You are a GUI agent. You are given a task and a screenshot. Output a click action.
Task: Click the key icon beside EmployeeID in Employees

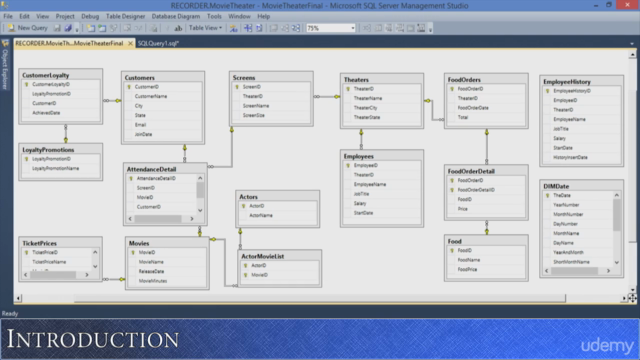pyautogui.click(x=348, y=166)
